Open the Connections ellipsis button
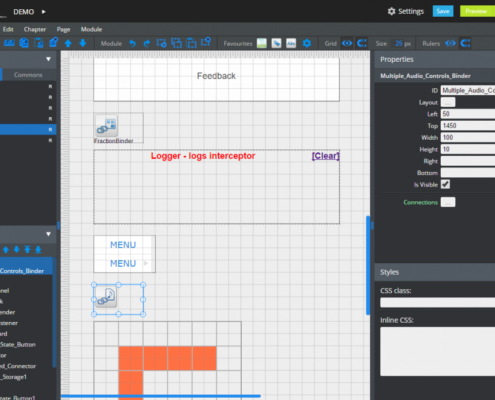This screenshot has height=400, width=495. [x=448, y=202]
